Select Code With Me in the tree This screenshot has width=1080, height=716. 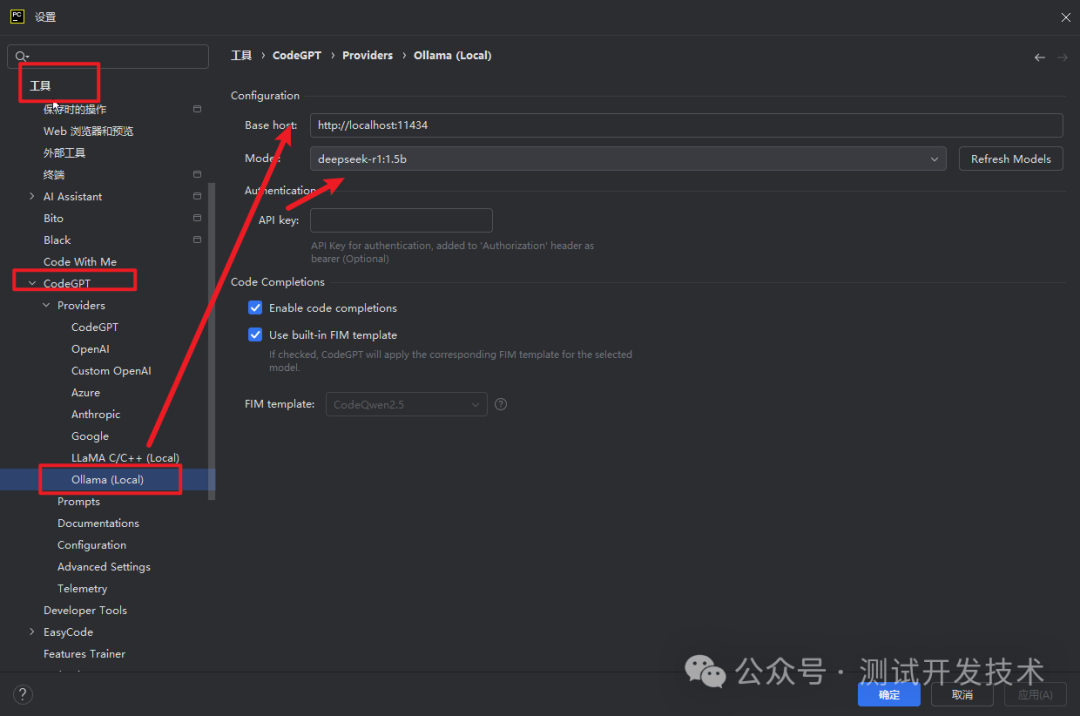point(80,262)
